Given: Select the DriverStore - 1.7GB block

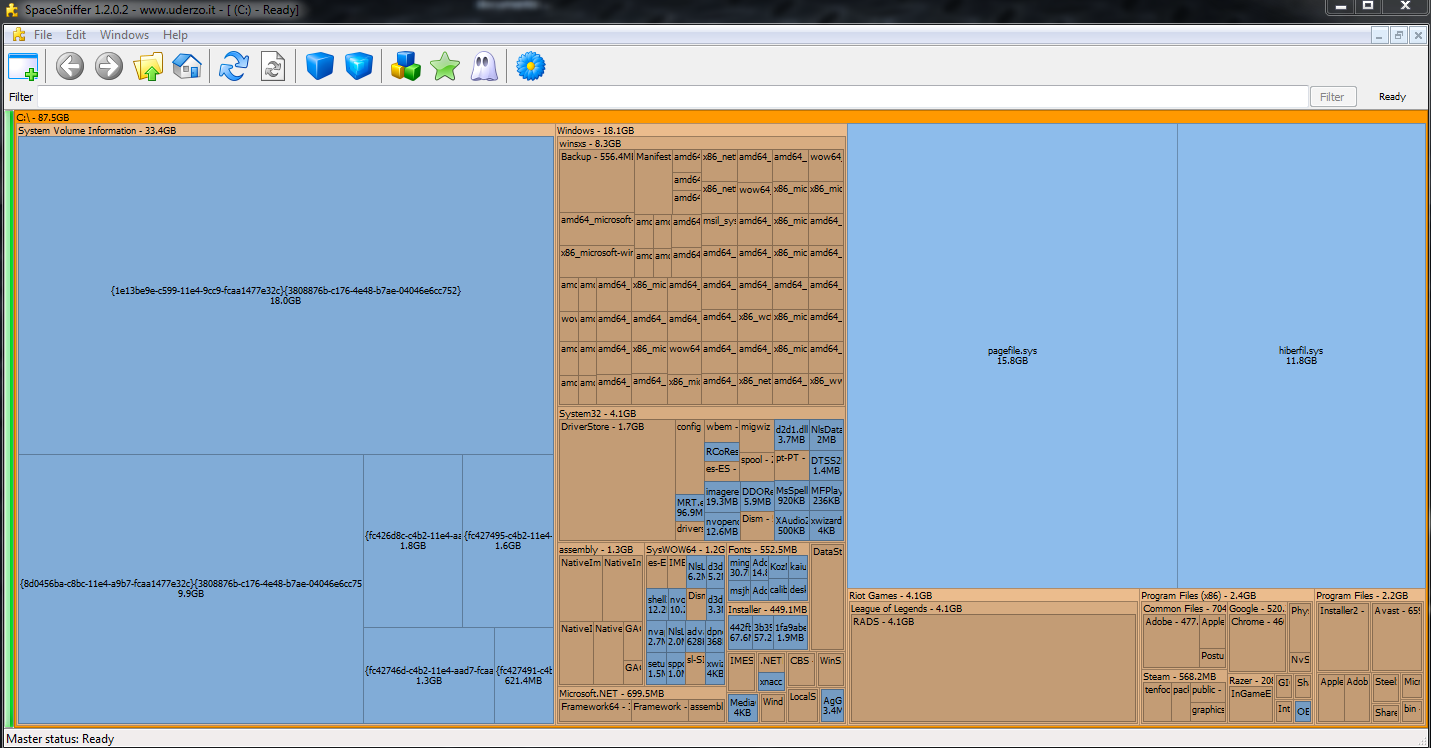Looking at the screenshot, I should [x=617, y=480].
